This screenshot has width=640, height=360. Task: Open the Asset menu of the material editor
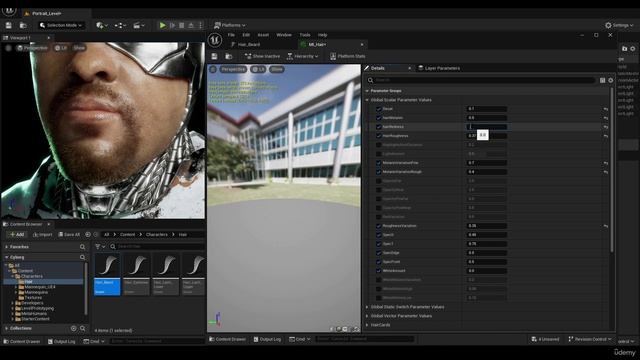(263, 35)
